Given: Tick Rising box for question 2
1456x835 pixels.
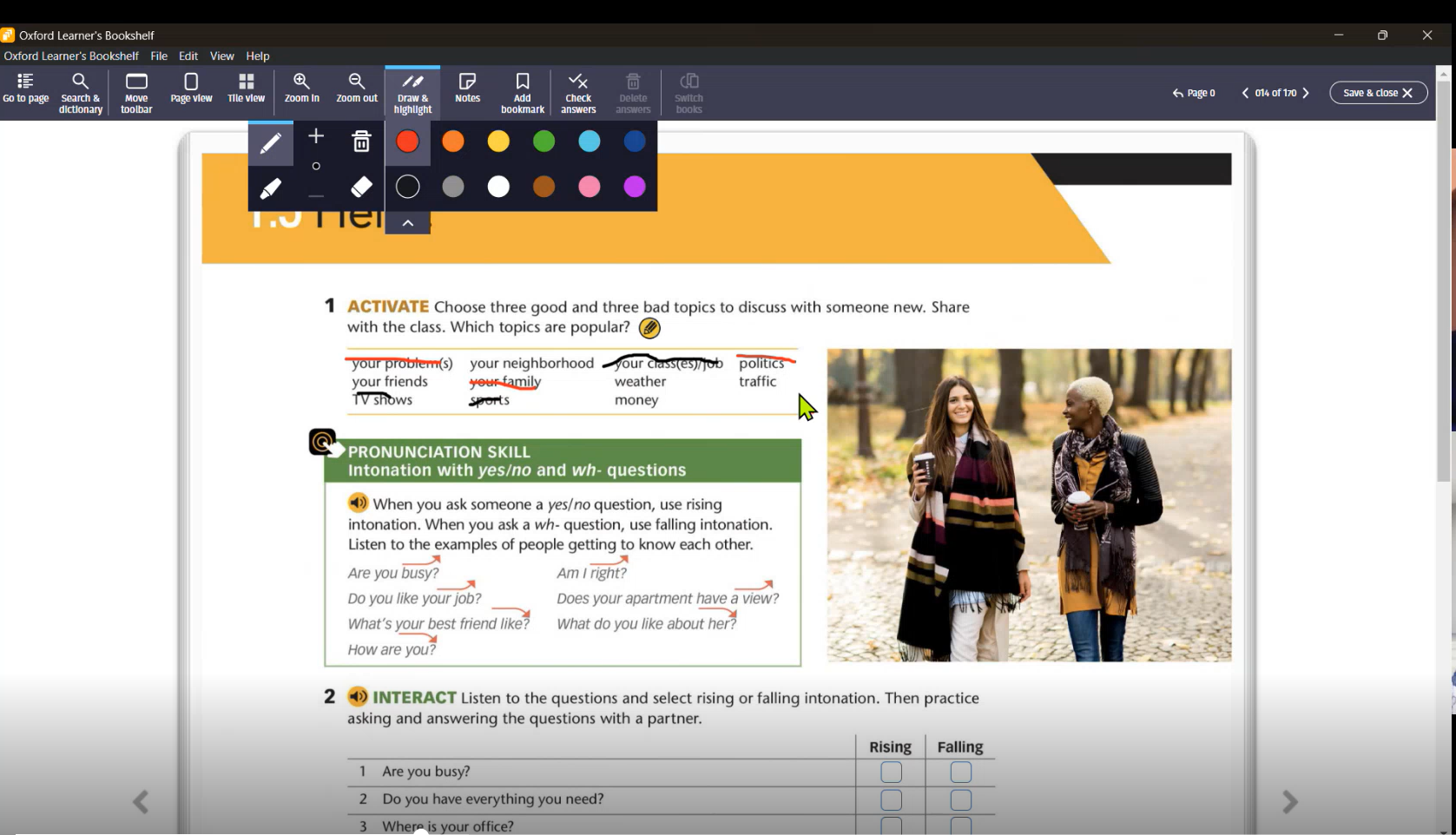Looking at the screenshot, I should coord(891,799).
